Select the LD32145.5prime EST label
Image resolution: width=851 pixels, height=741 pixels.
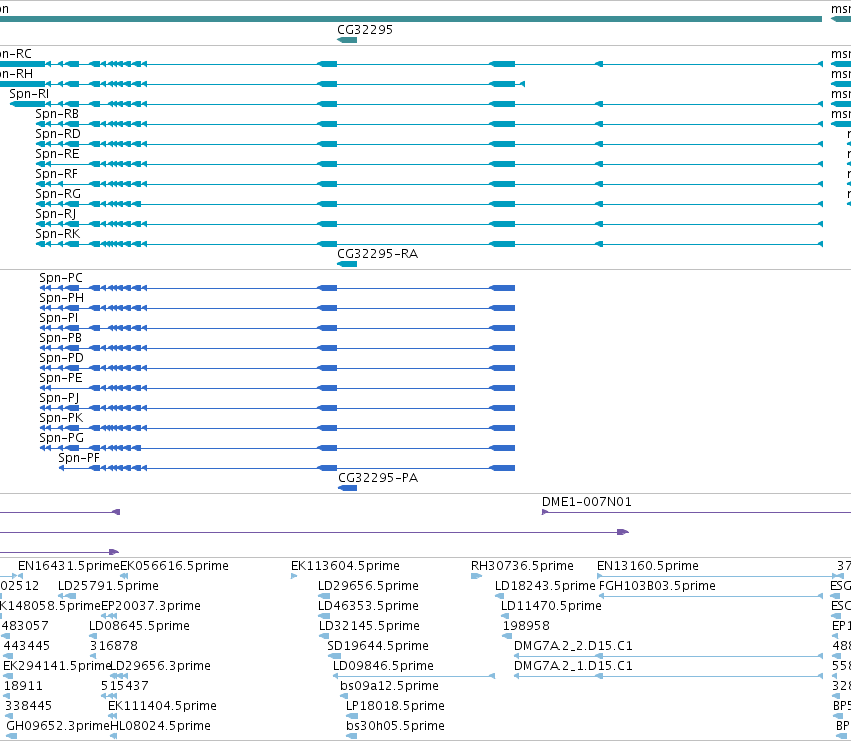click(369, 626)
